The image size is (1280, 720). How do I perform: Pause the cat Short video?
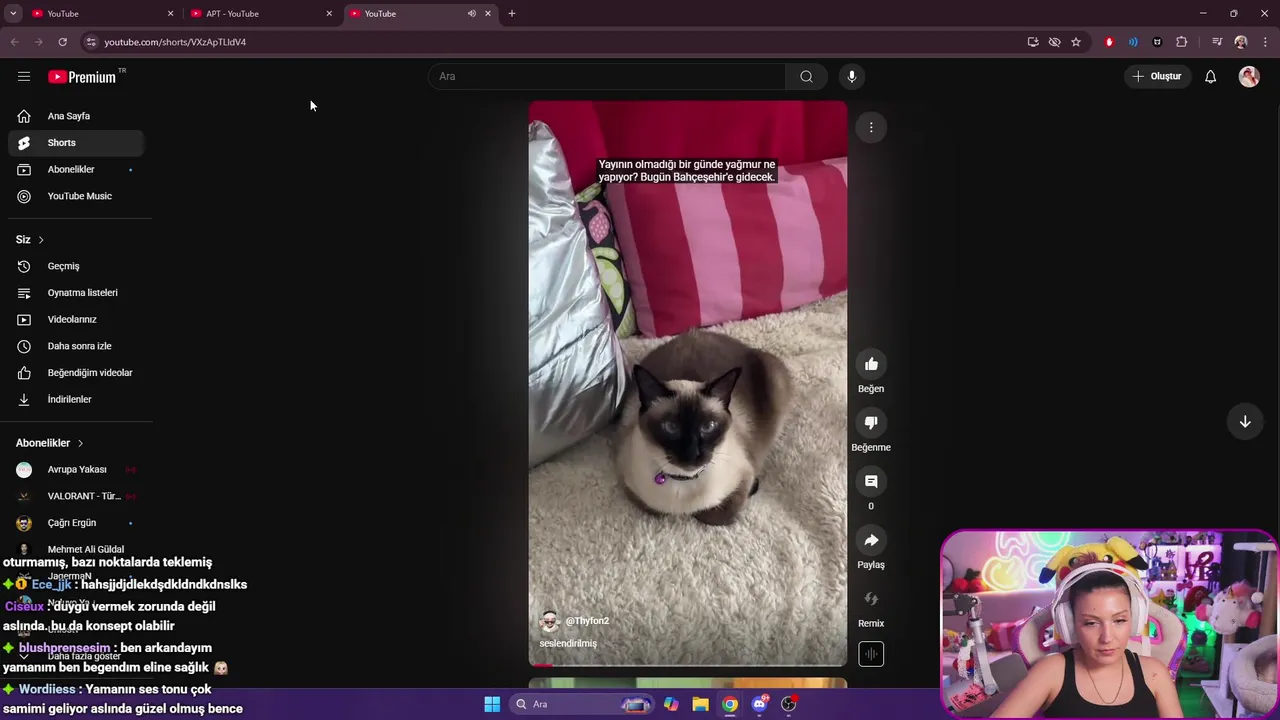[688, 383]
